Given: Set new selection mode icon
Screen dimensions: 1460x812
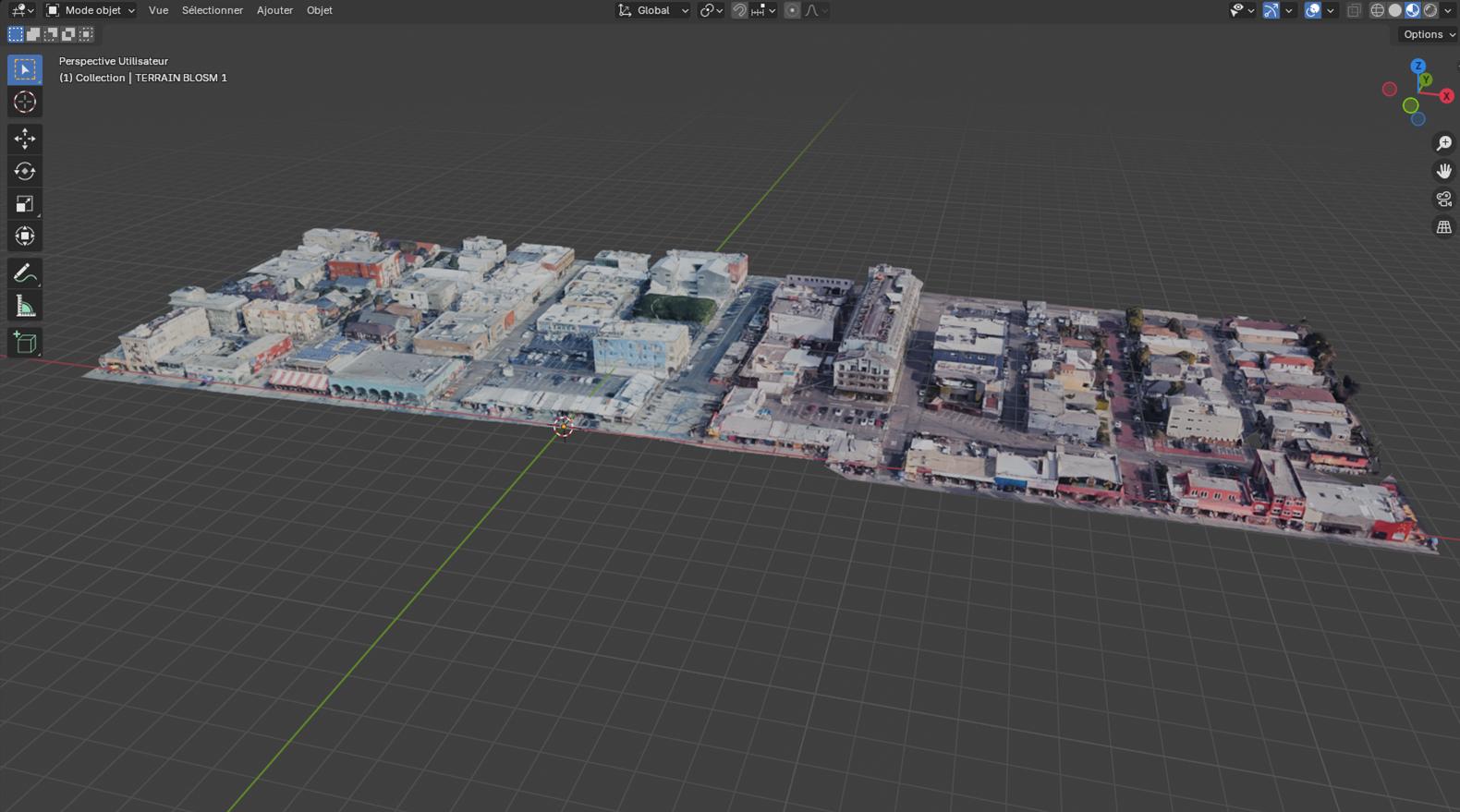Looking at the screenshot, I should (x=16, y=34).
